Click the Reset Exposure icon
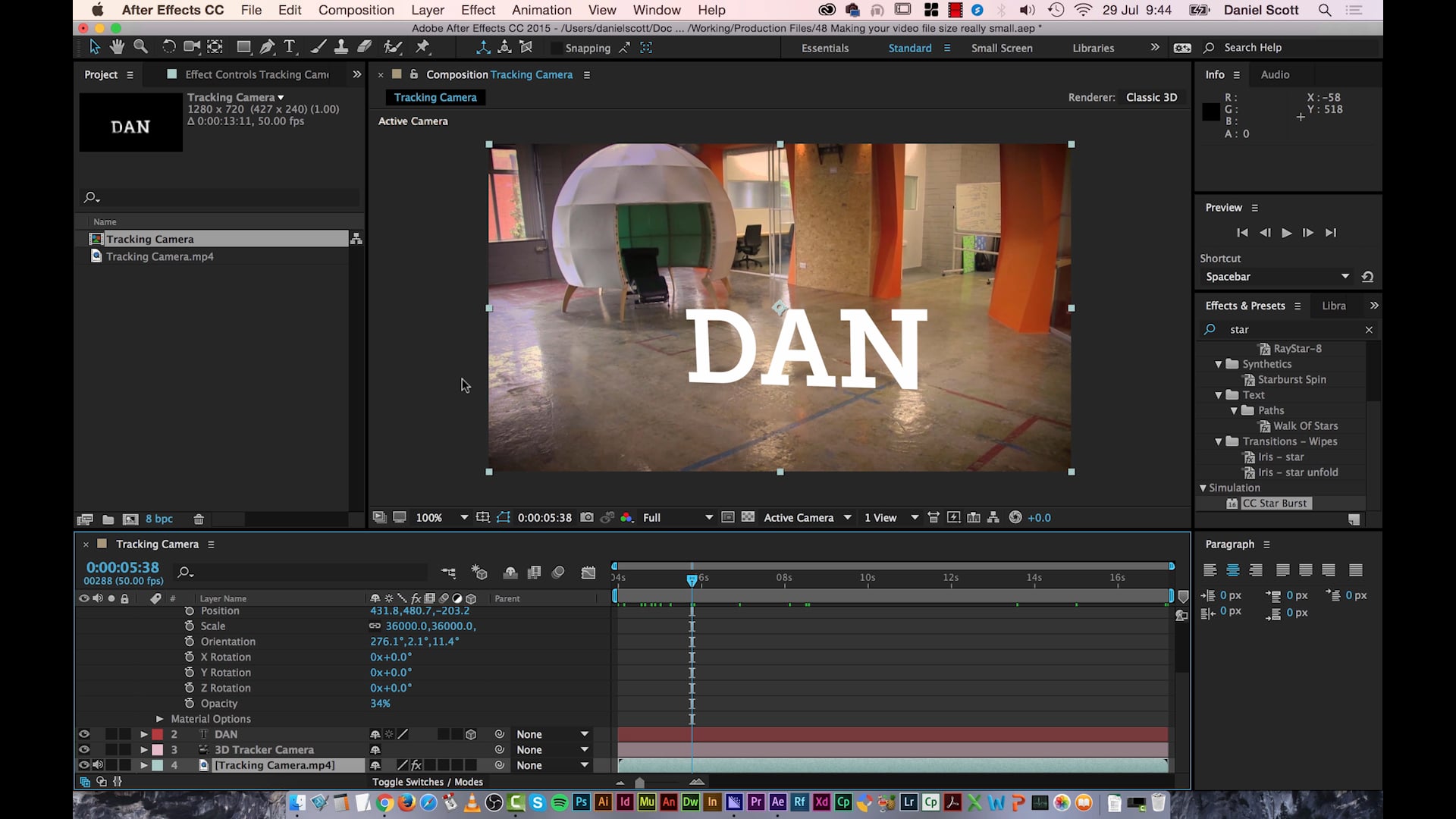Viewport: 1456px width, 819px height. pyautogui.click(x=1015, y=517)
